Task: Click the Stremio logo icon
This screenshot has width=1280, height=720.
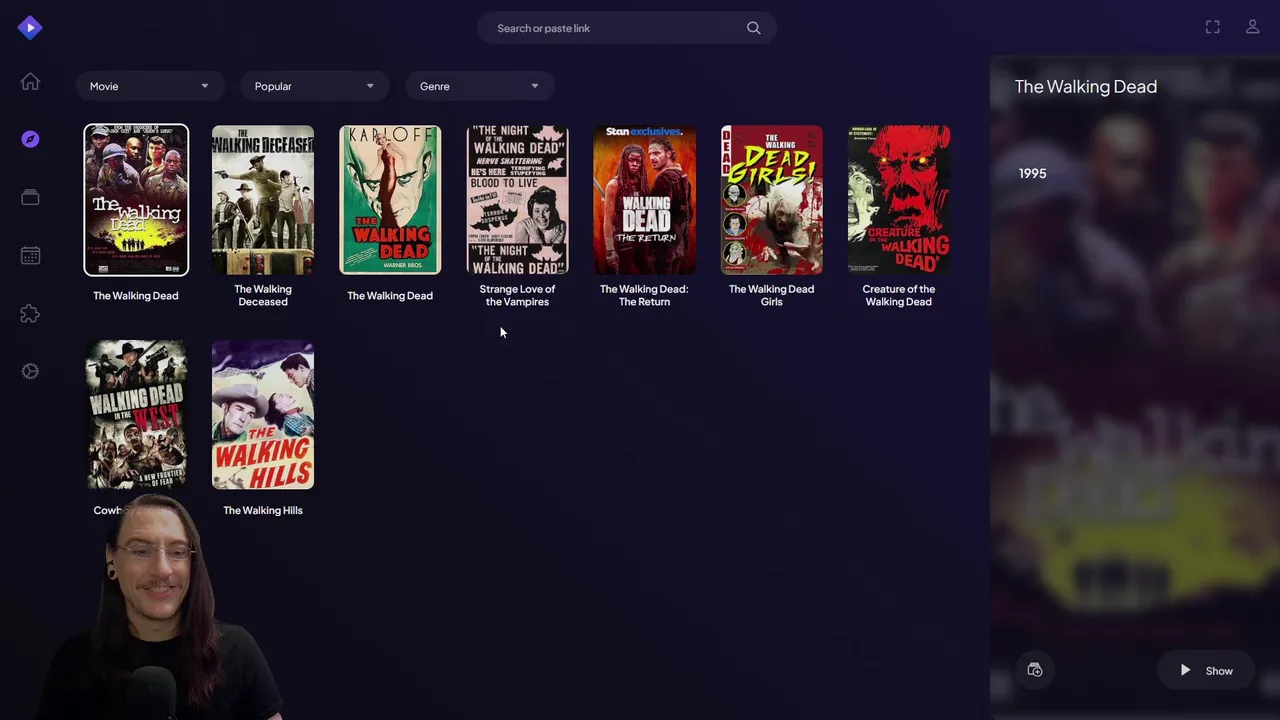Action: click(x=30, y=28)
